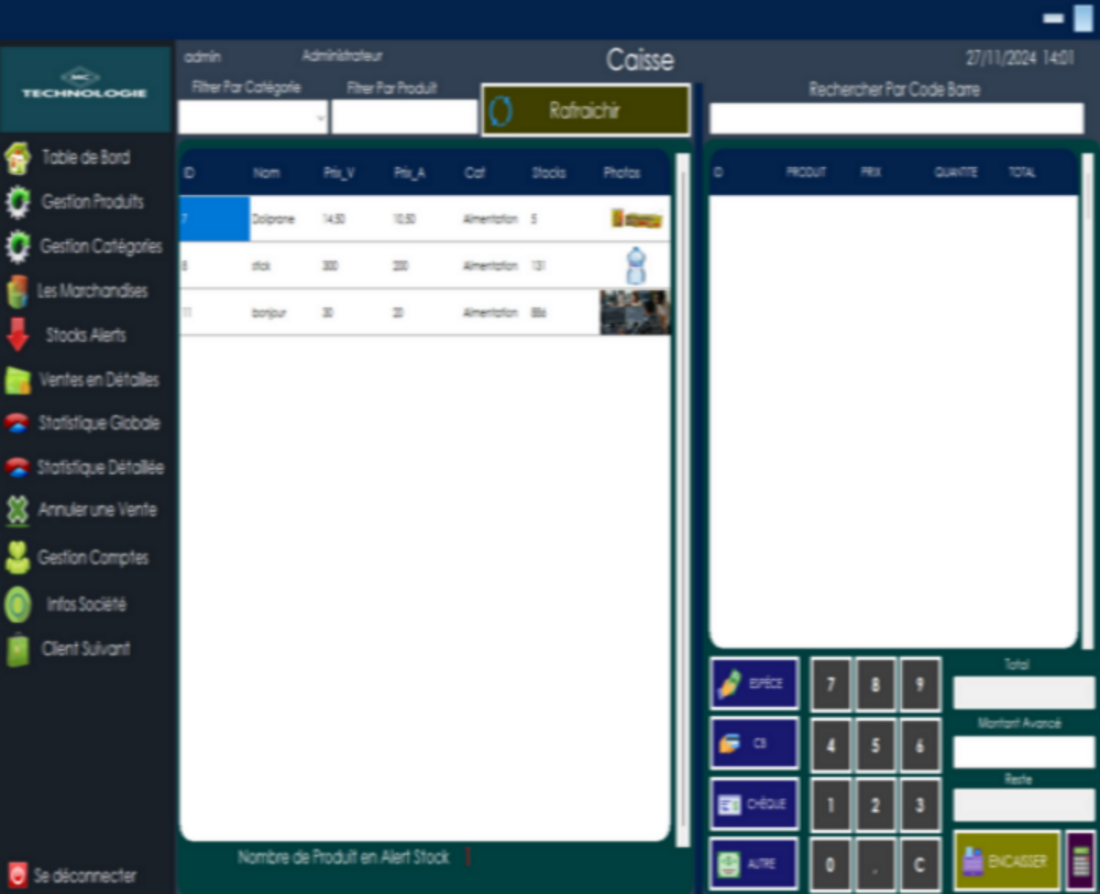Open Ventes en Détailles menu item
The height and width of the screenshot is (894, 1100).
pos(98,380)
